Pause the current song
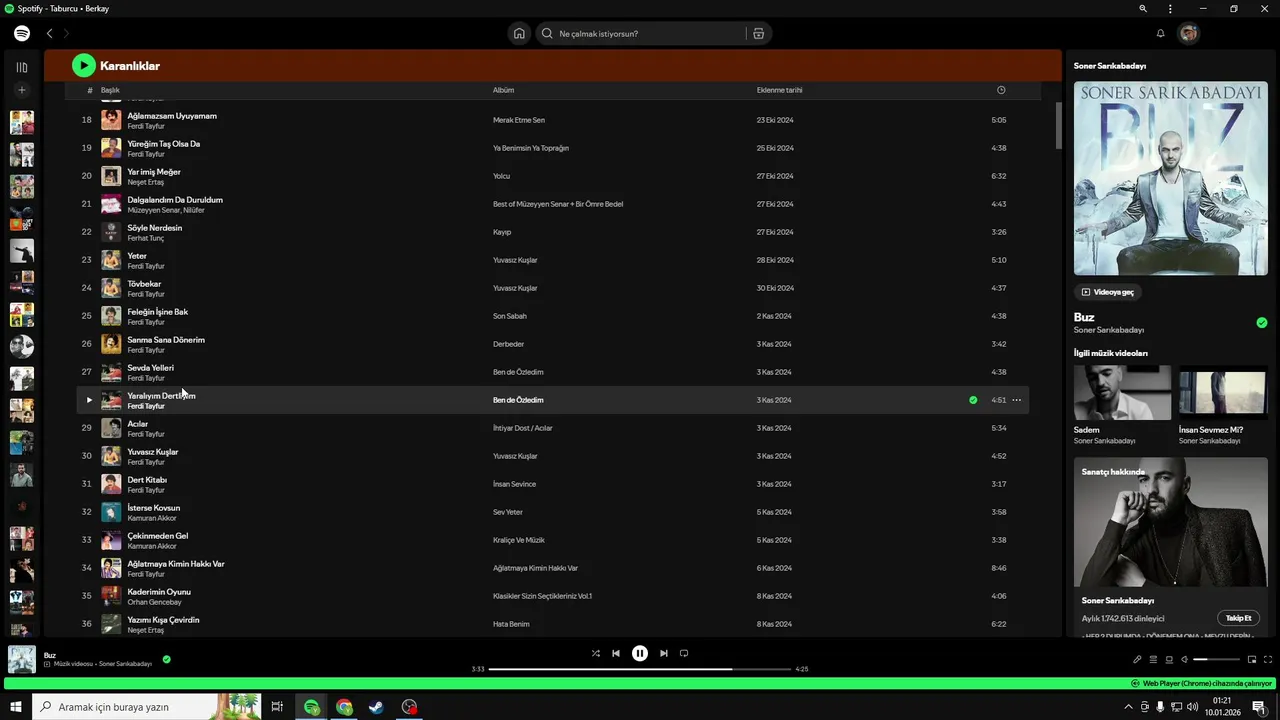Screen dimensions: 1280x720 640,653
